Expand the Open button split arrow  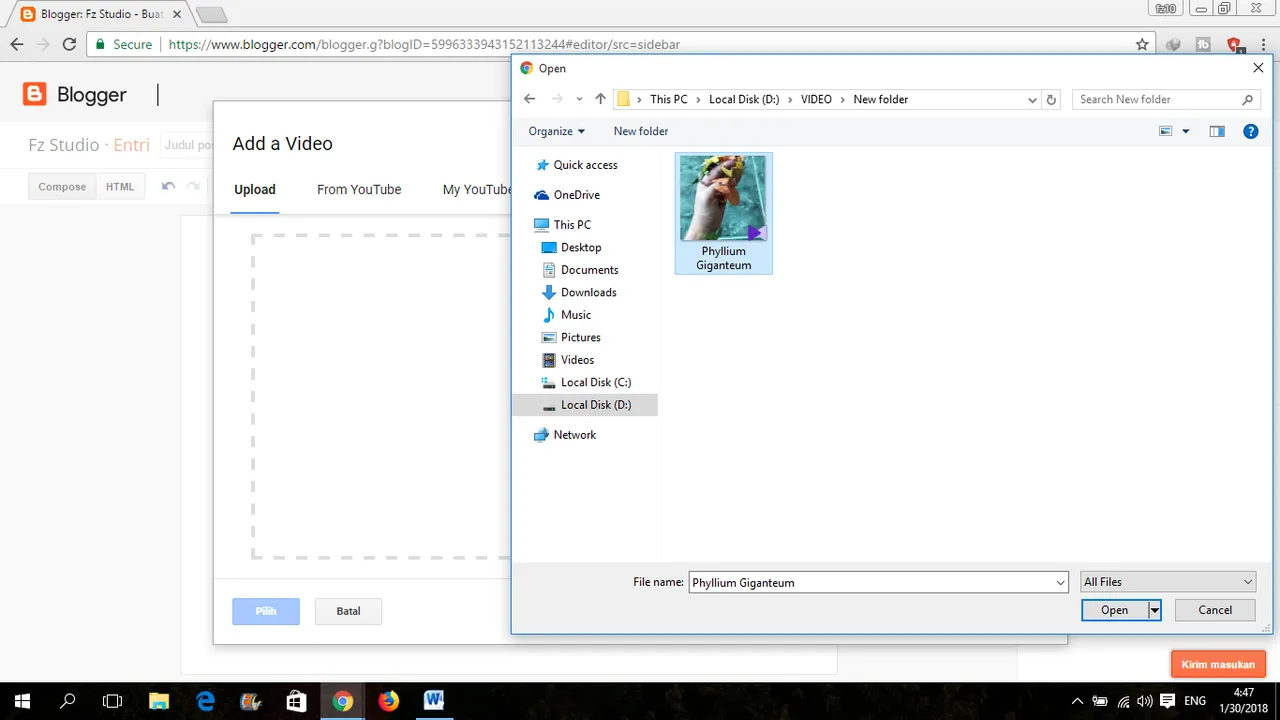[x=1155, y=610]
